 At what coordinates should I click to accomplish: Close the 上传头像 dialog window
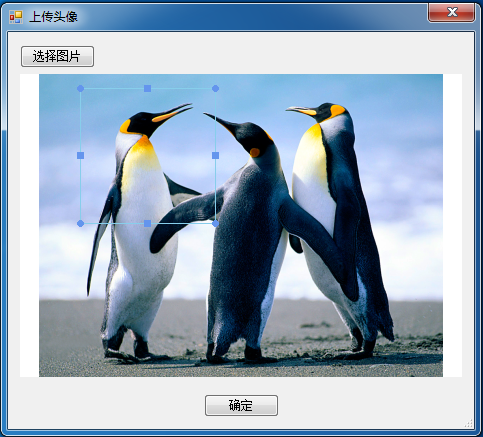[x=452, y=13]
